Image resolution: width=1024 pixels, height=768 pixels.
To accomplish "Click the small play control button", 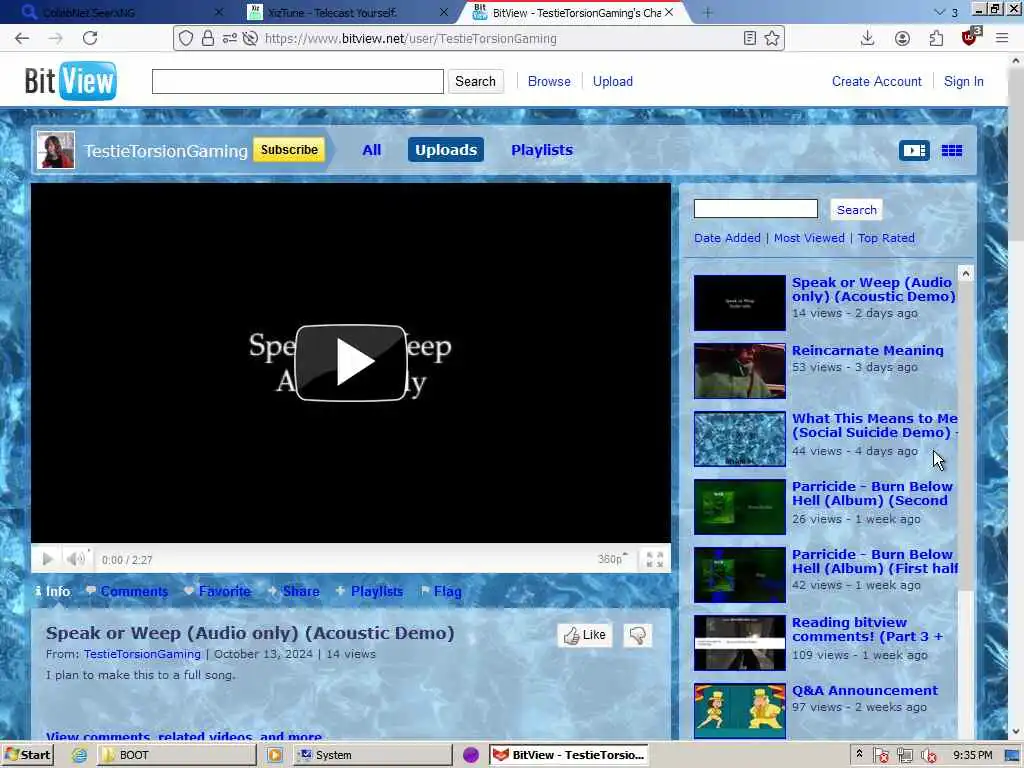I will pyautogui.click(x=47, y=559).
